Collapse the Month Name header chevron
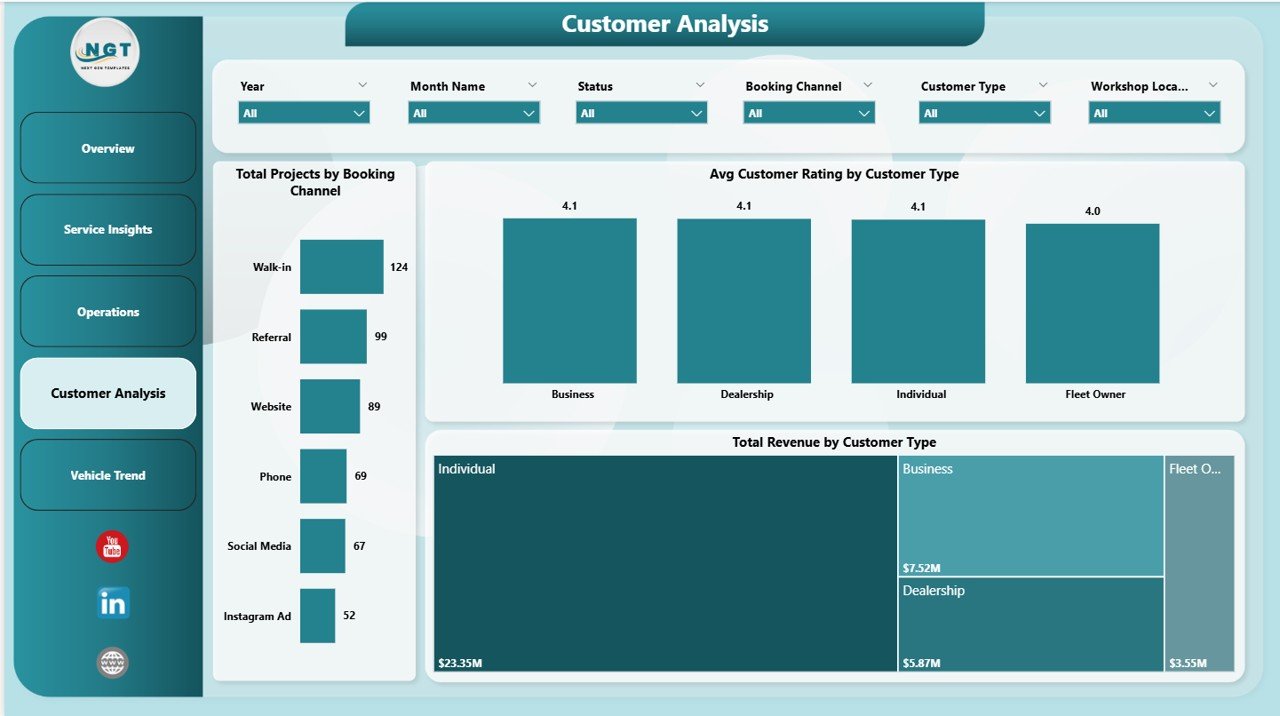The height and width of the screenshot is (716, 1280). (533, 85)
